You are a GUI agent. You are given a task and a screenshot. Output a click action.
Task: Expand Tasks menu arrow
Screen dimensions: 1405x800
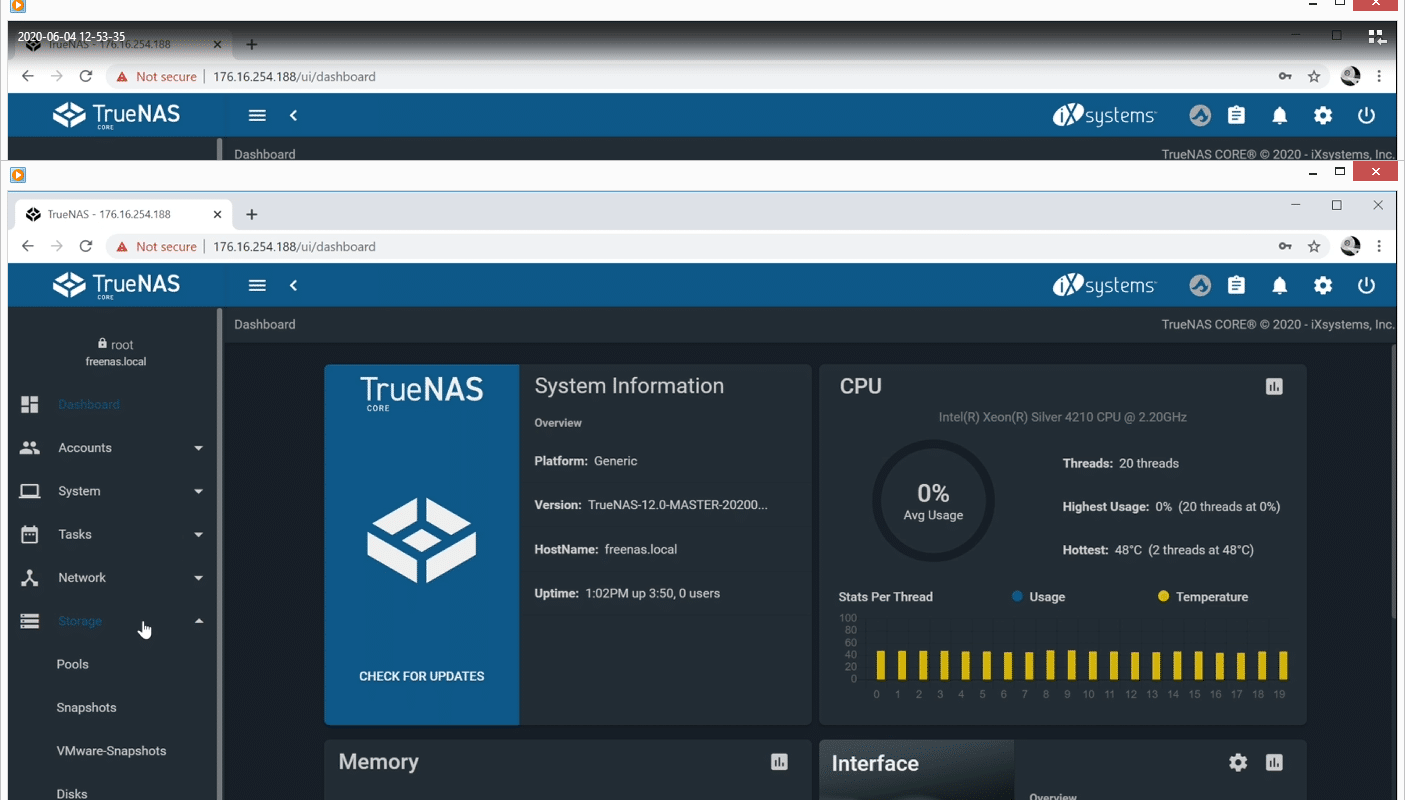click(x=199, y=535)
